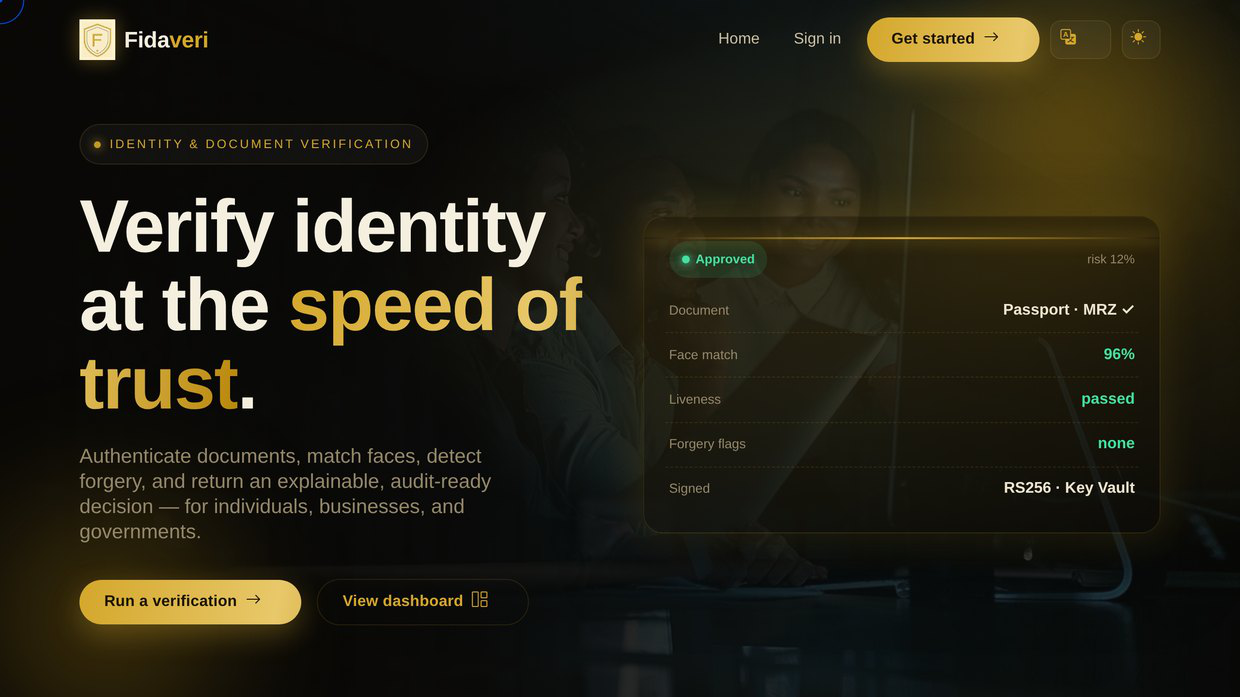Viewport: 1240px width, 697px height.
Task: Click the 96% face match value
Action: click(x=1119, y=354)
